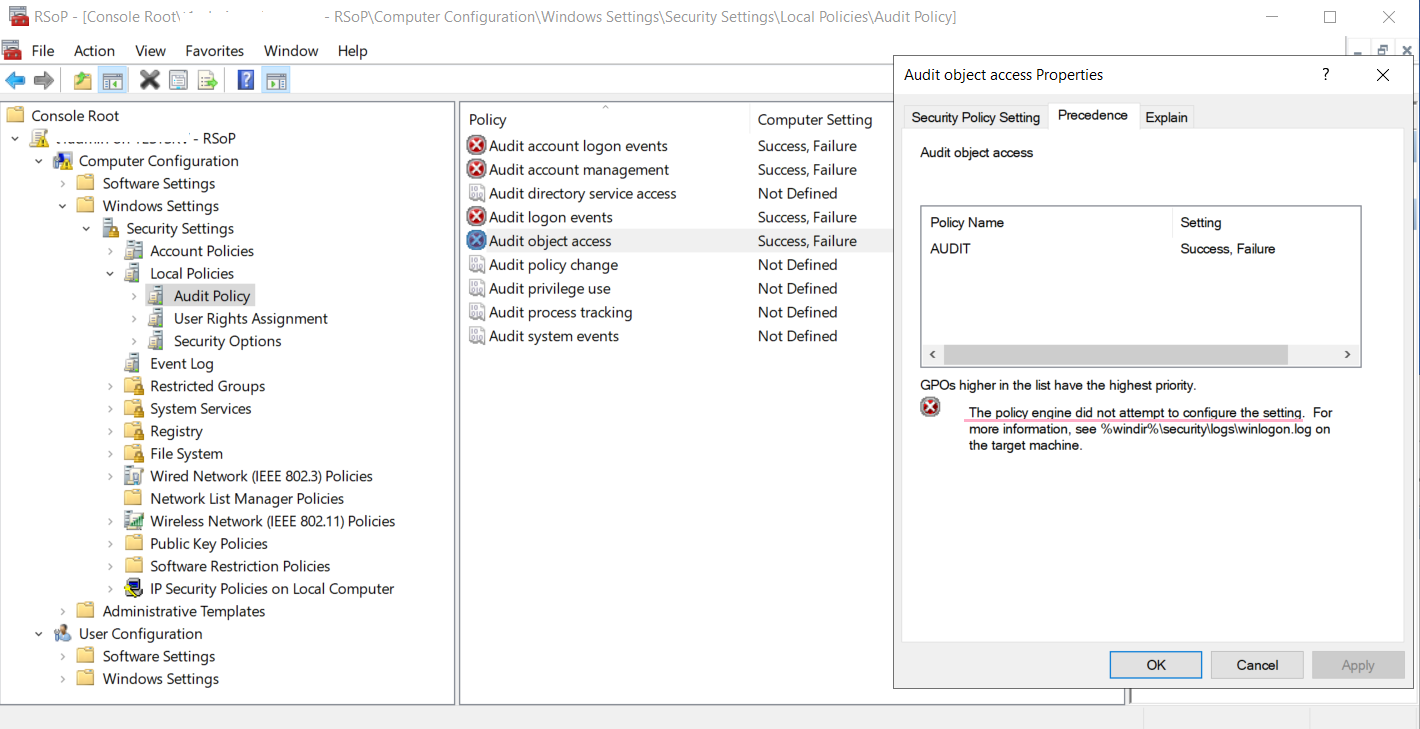
Task: Click the Computer Setting column header
Action: (x=820, y=119)
